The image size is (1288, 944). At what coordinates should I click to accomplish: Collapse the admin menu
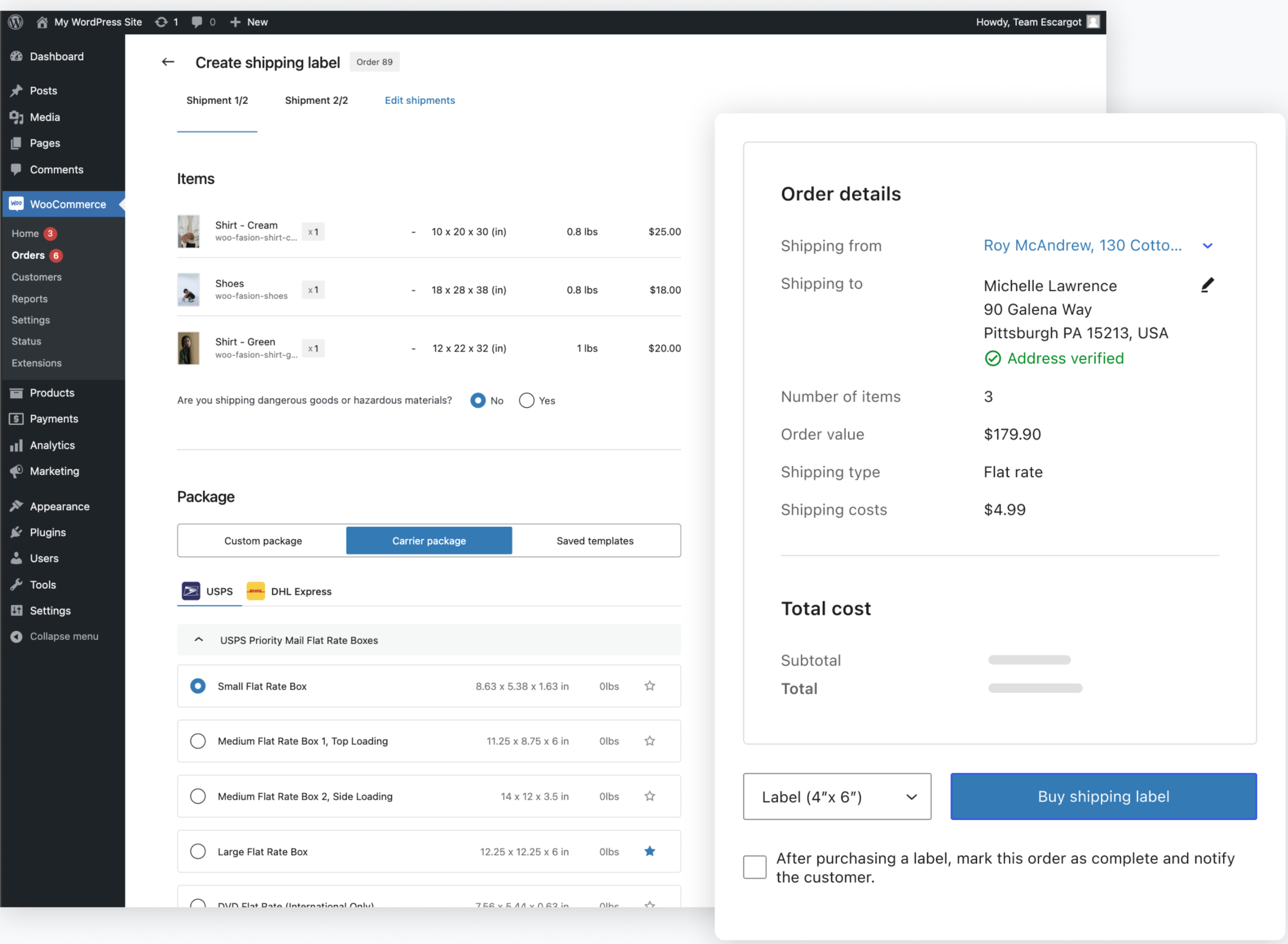(x=54, y=636)
